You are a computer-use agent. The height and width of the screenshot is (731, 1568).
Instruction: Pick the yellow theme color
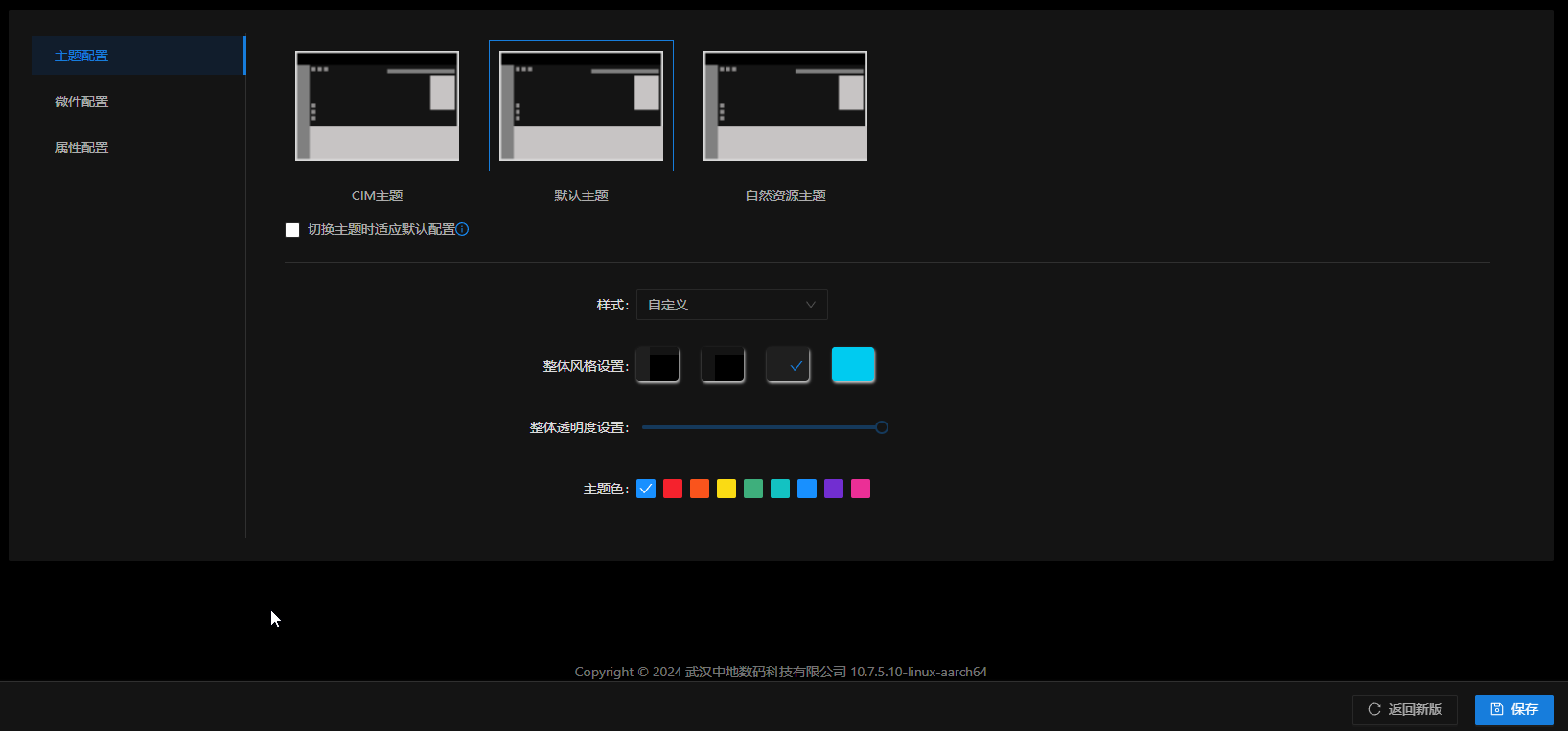(x=726, y=489)
